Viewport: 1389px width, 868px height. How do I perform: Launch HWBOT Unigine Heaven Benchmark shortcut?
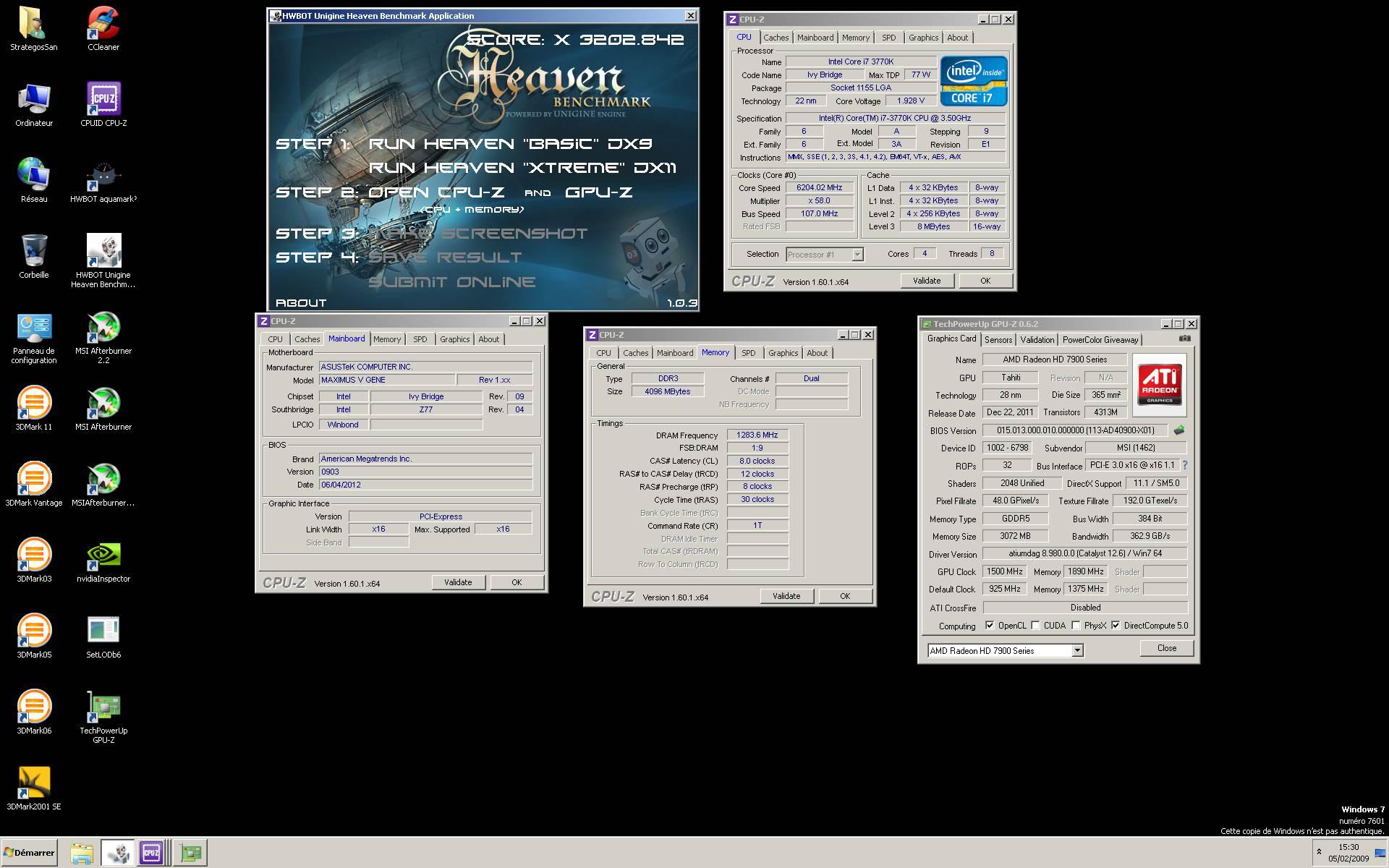point(103,260)
